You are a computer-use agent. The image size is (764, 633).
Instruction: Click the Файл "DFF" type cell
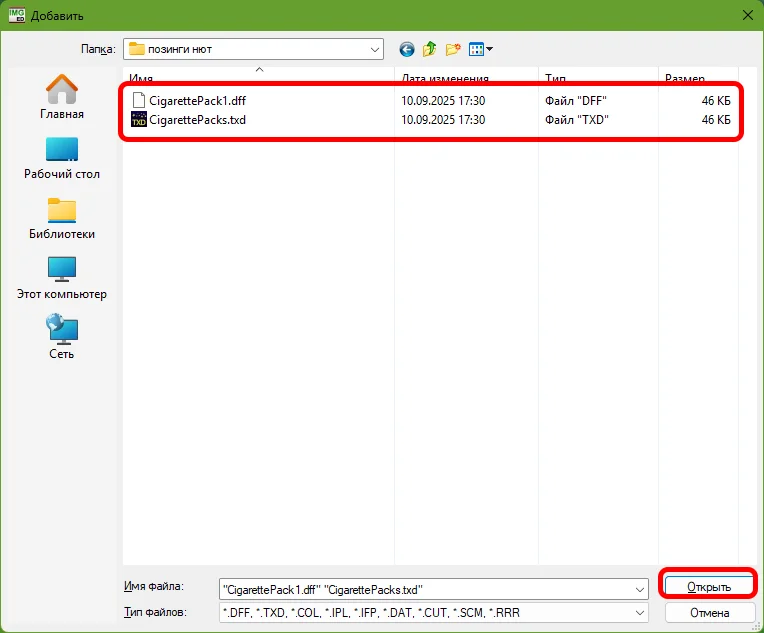point(575,100)
